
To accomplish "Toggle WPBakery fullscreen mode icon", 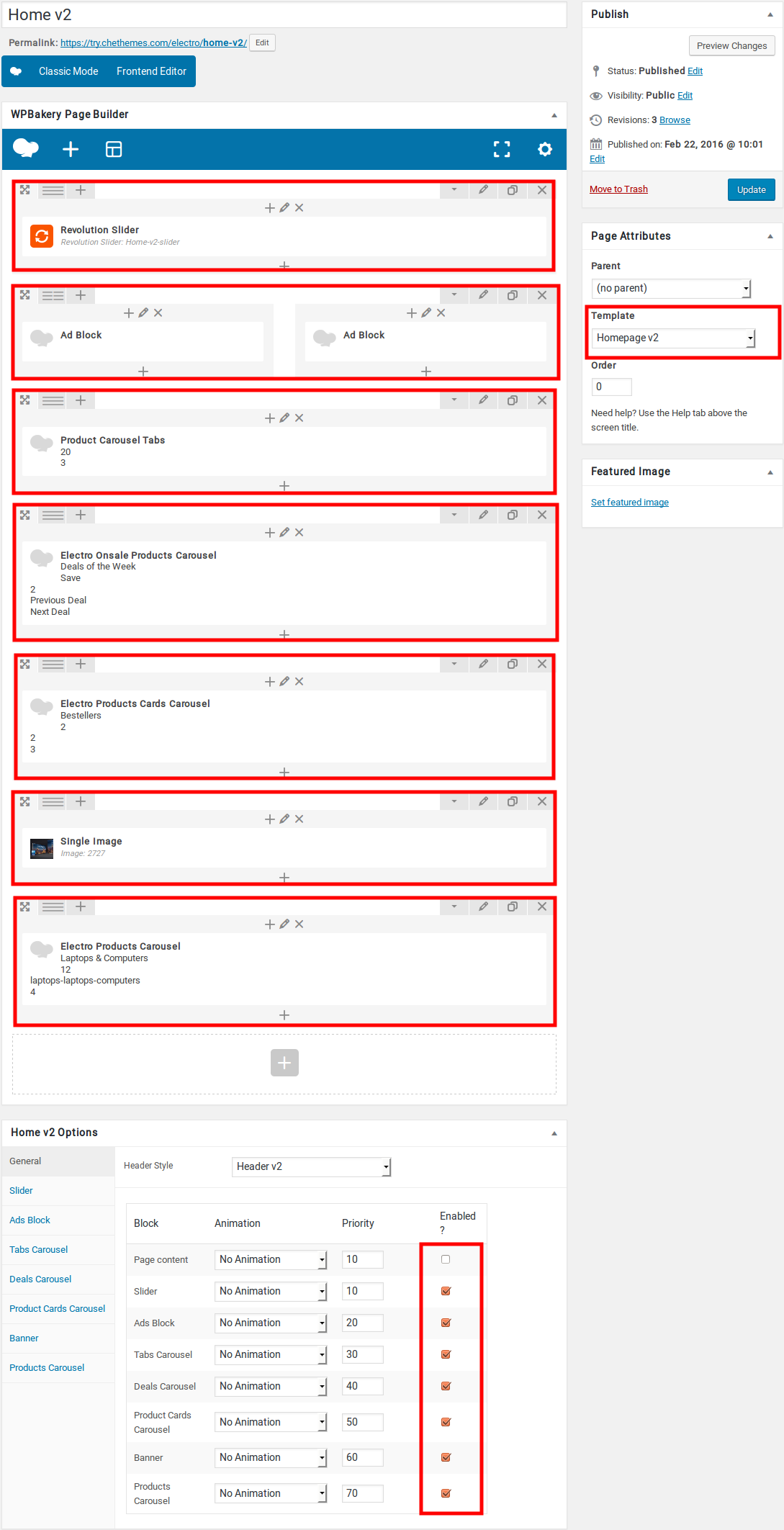I will pos(502,149).
